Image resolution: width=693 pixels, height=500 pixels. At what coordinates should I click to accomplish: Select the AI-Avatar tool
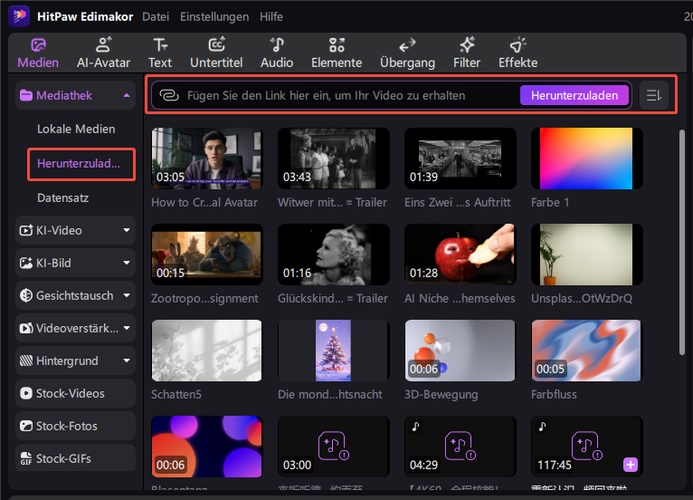103,52
